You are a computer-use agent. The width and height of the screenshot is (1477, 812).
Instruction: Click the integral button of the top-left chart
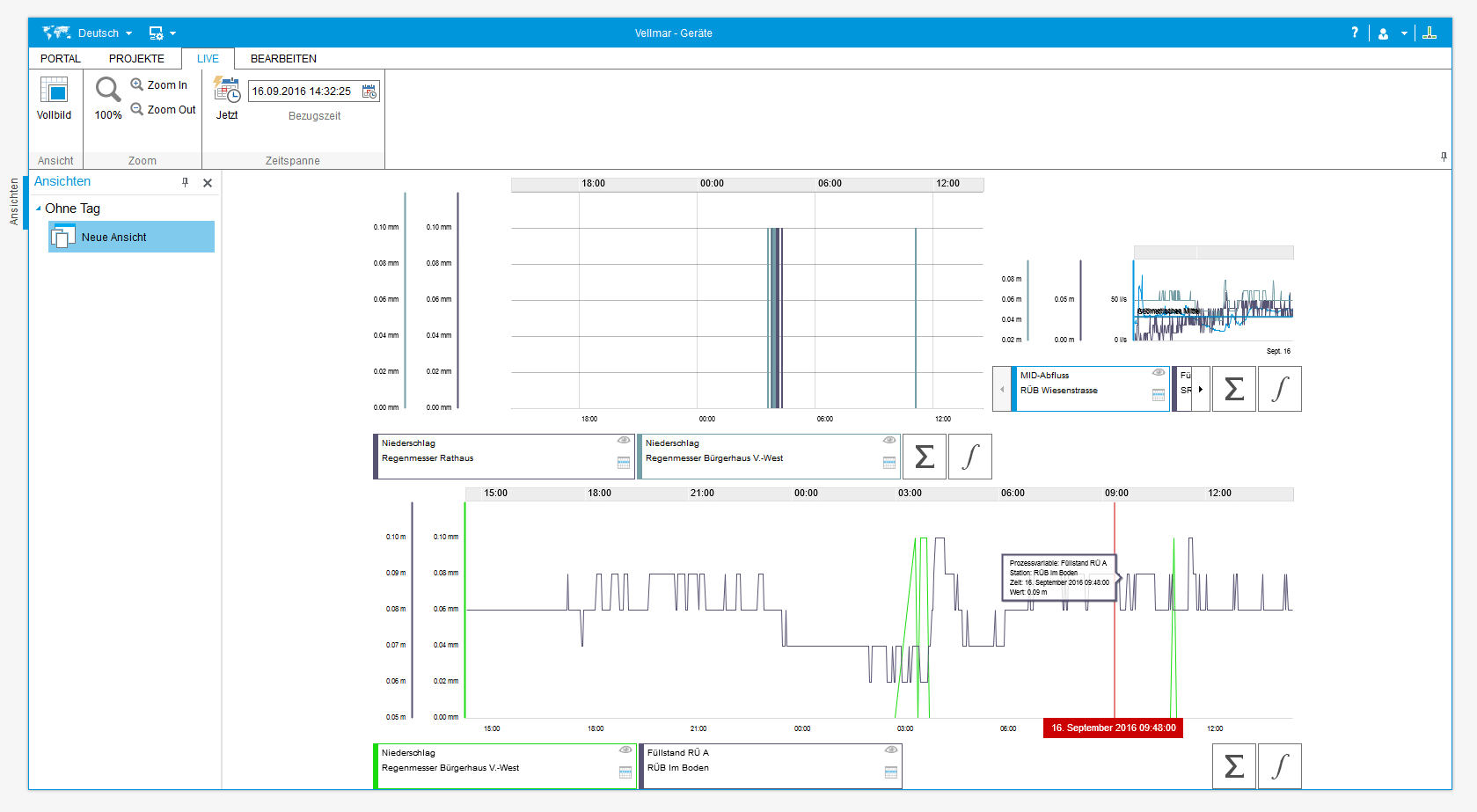[970, 457]
